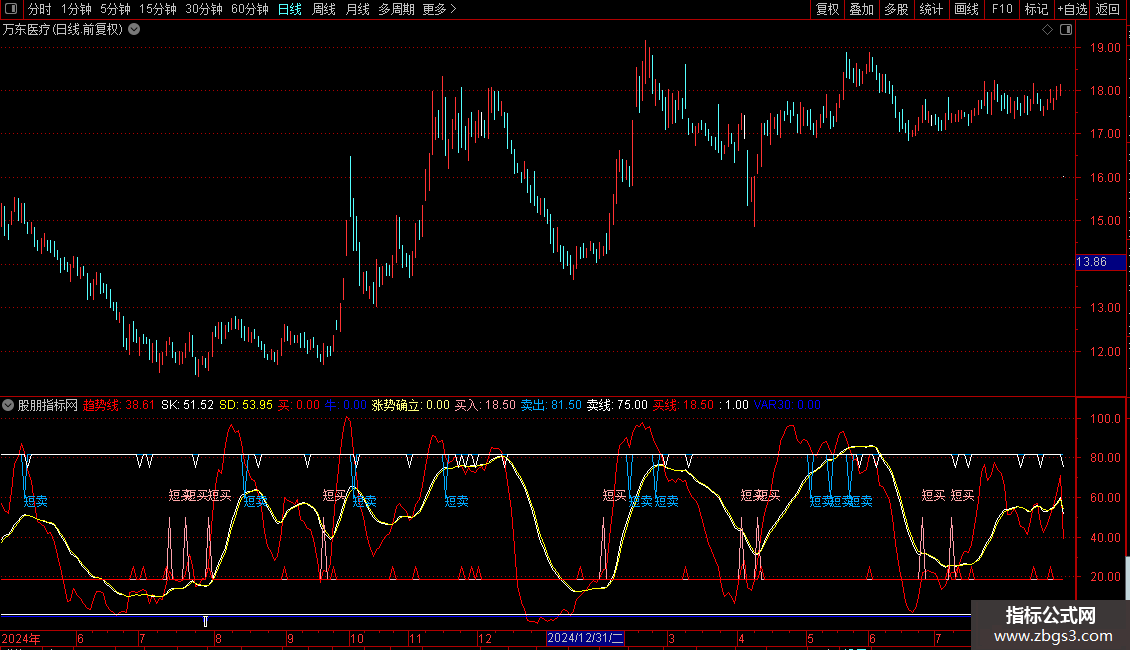
Task: Click the 标记 mark button
Action: click(1036, 9)
